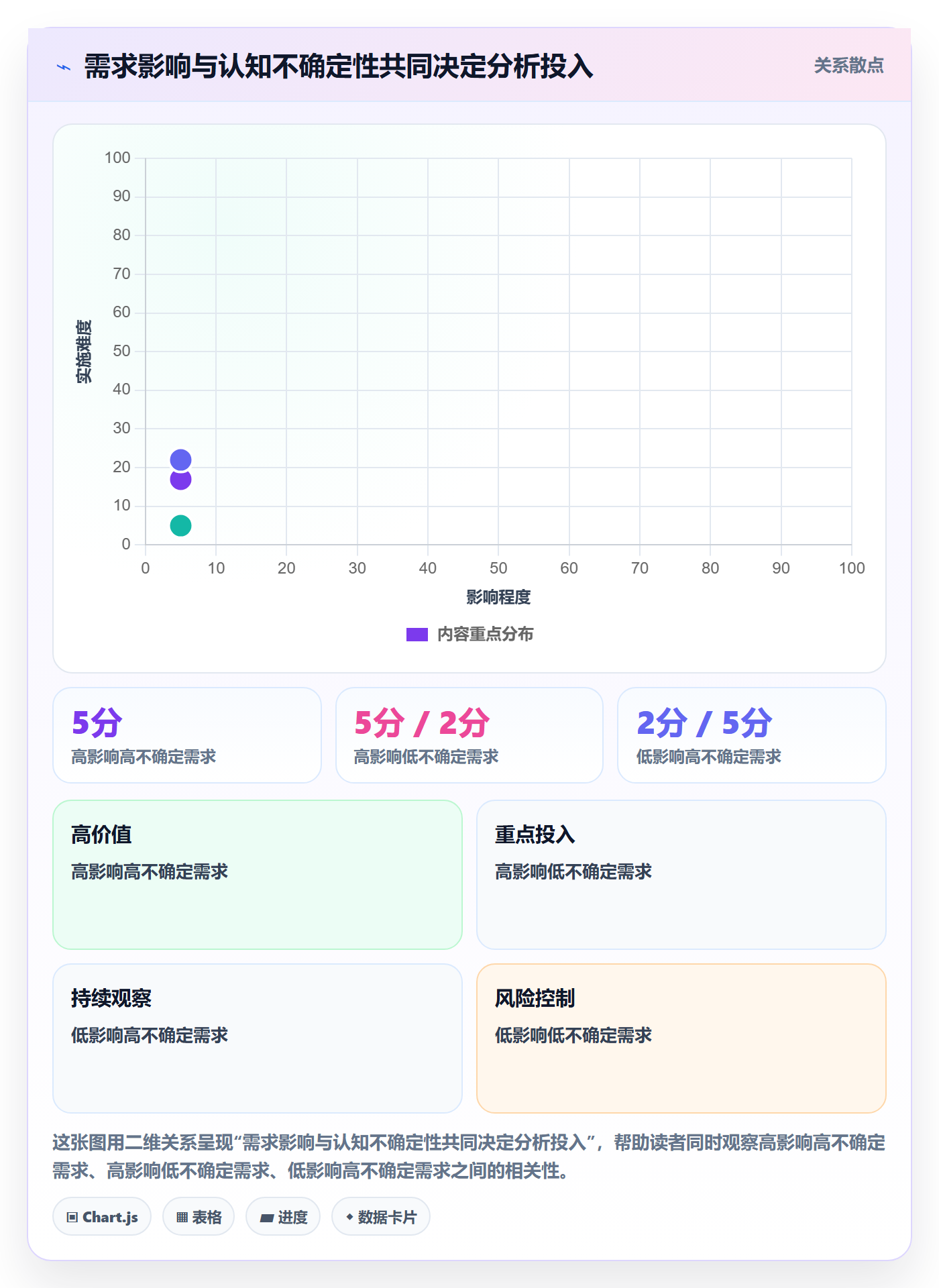Click the lightning bolt icon in header
Image resolution: width=939 pixels, height=1288 pixels.
coord(64,67)
